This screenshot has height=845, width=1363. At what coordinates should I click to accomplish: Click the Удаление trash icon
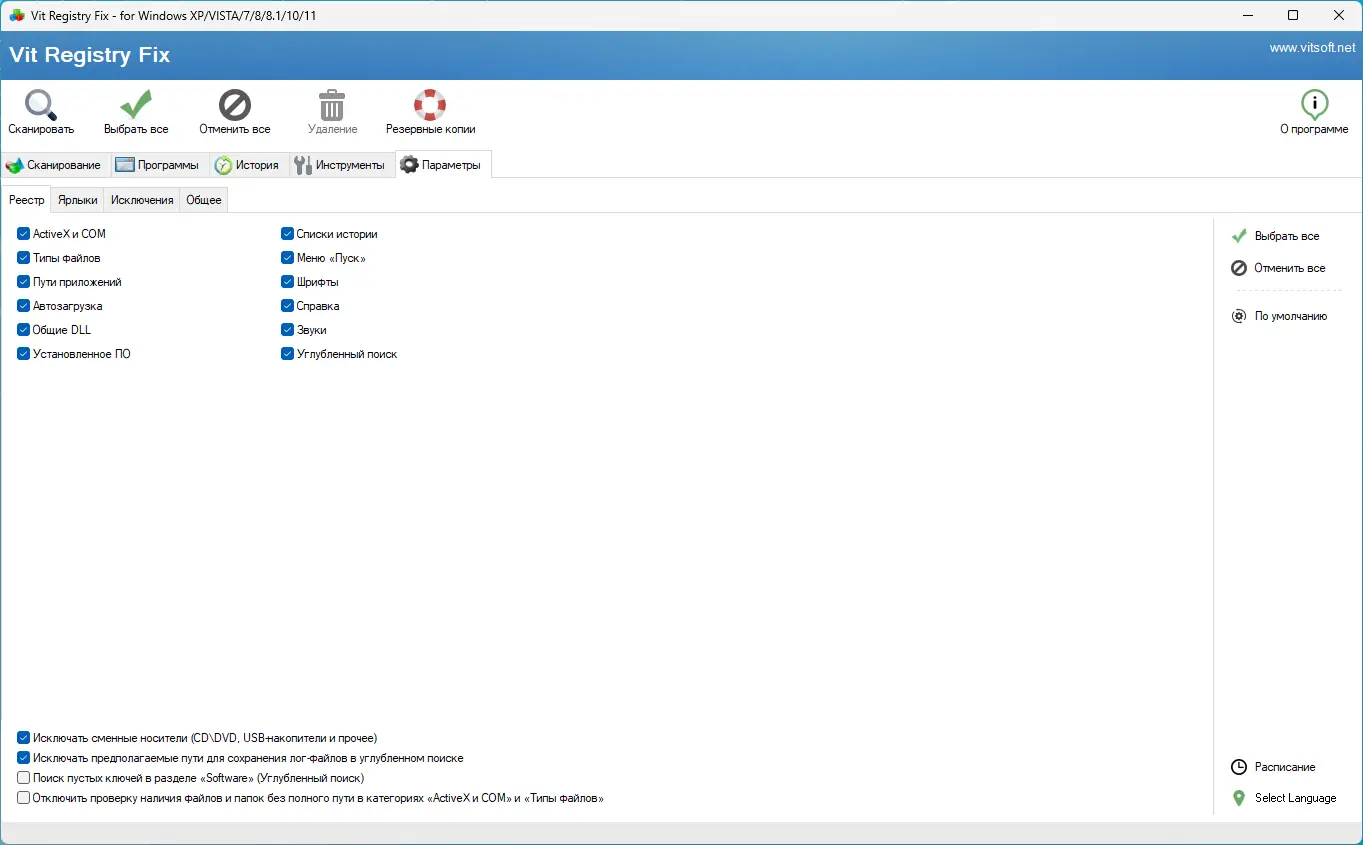point(331,103)
